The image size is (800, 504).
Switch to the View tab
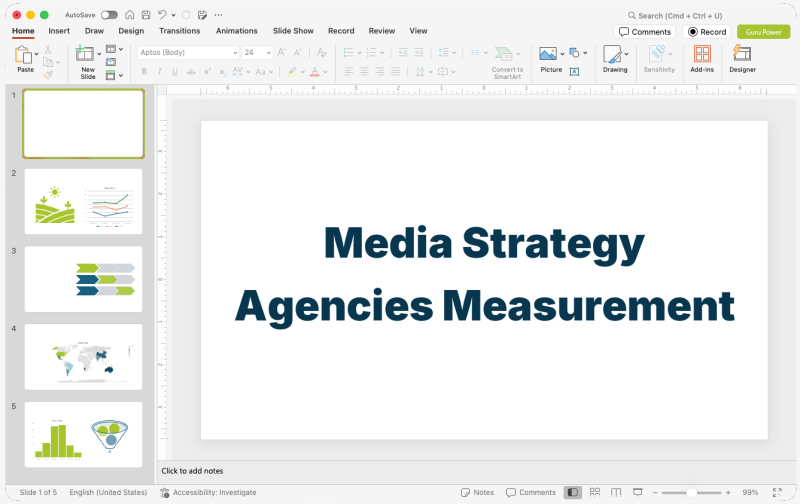pyautogui.click(x=418, y=31)
